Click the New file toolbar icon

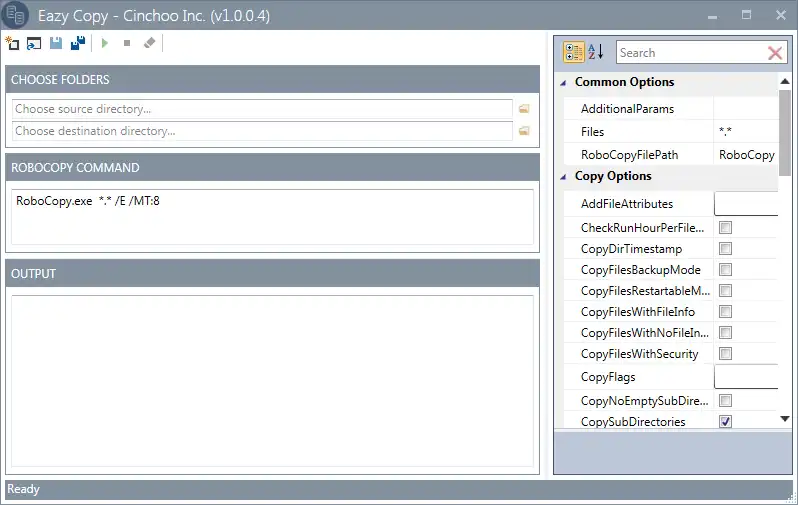pyautogui.click(x=12, y=43)
